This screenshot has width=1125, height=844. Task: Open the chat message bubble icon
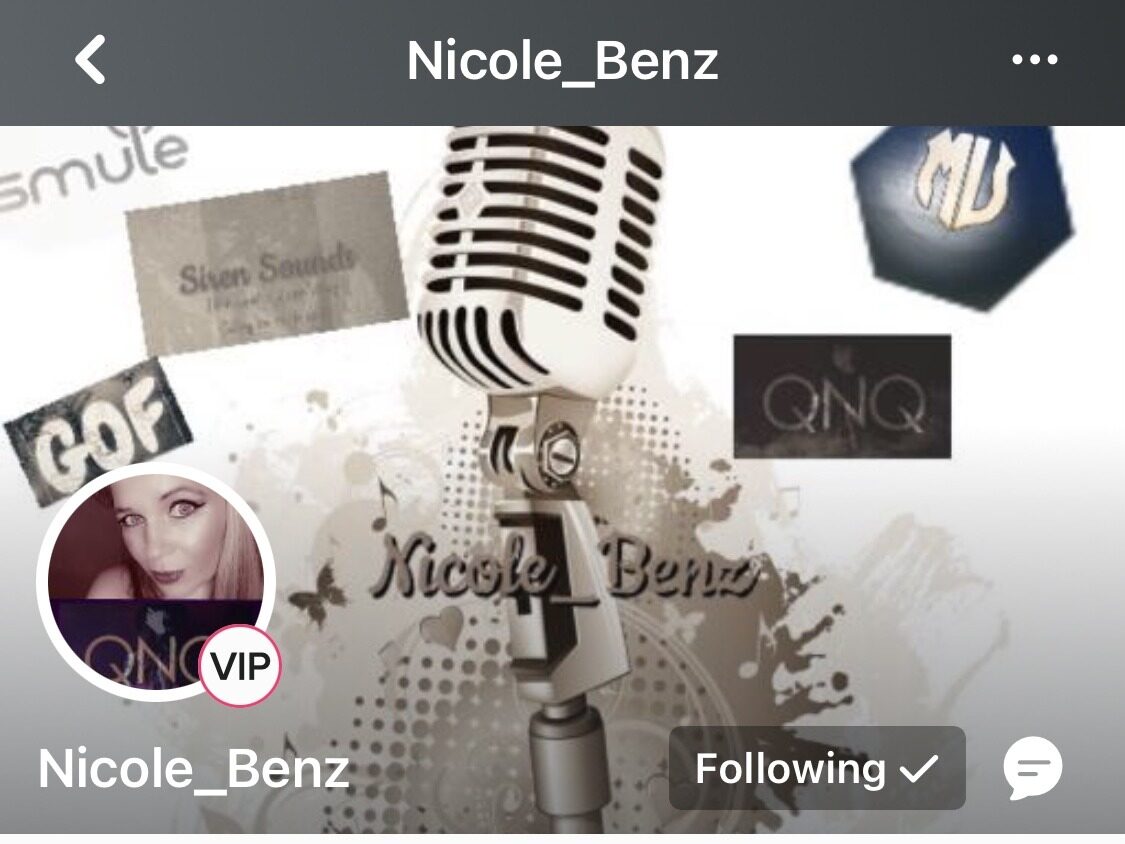[1032, 768]
